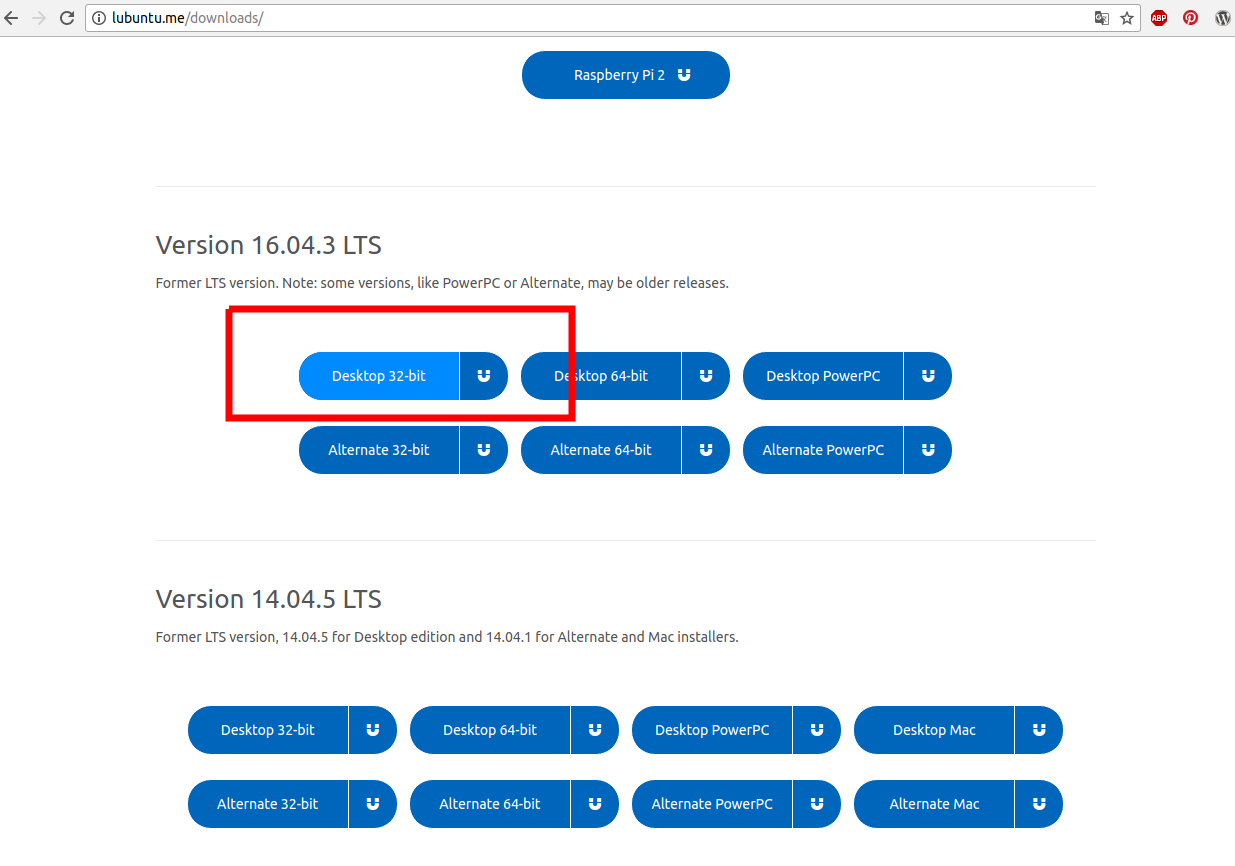
Task: Click the "Version 14.04.5 LTS" heading
Action: click(x=269, y=599)
